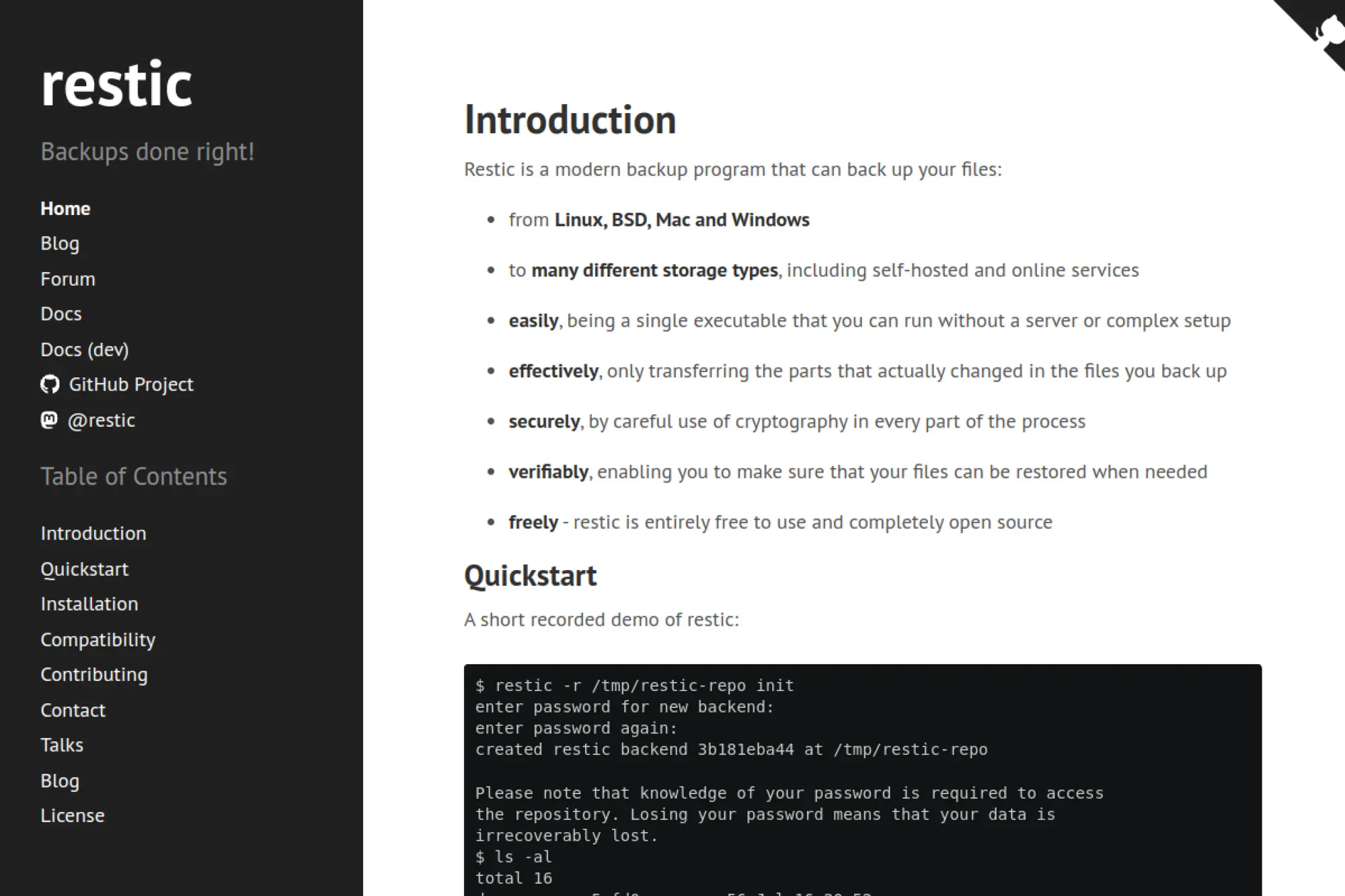Jump to Quickstart section from sidebar
Screen dimensions: 1345x896
pyautogui.click(x=84, y=569)
